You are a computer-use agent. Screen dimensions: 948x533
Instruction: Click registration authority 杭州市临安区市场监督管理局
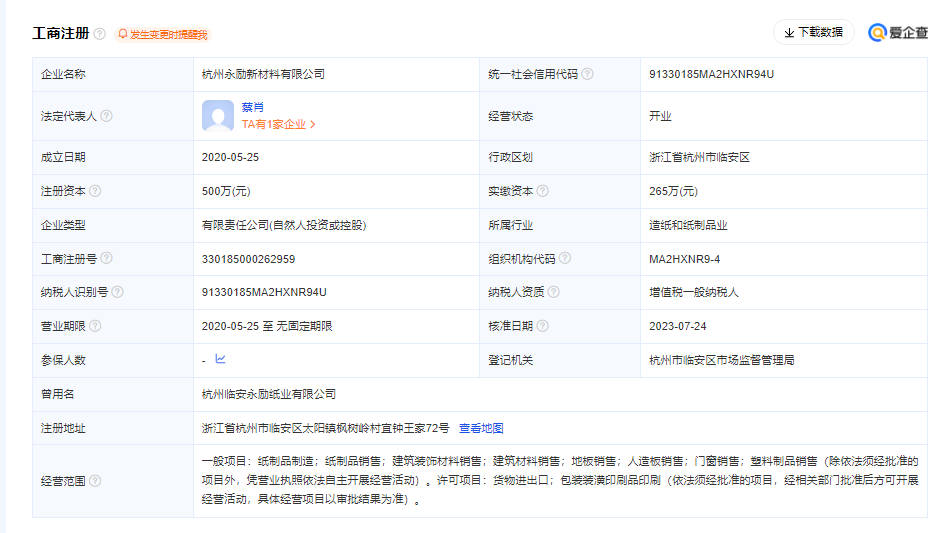pos(721,360)
